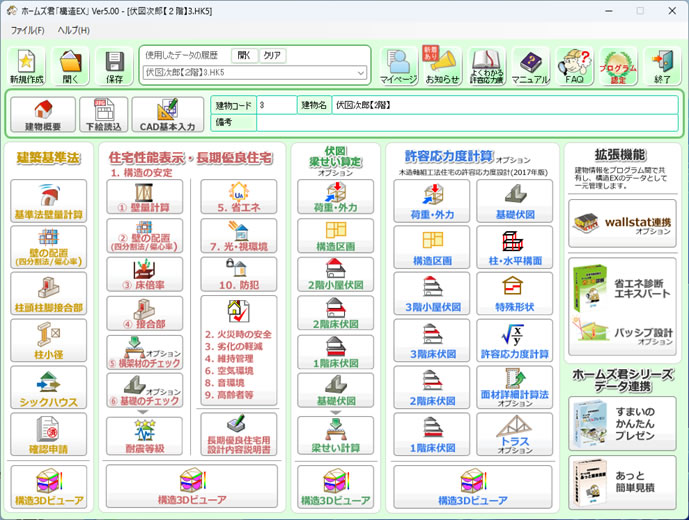
Task: Open 建物概要 house icon button
Action: click(43, 115)
